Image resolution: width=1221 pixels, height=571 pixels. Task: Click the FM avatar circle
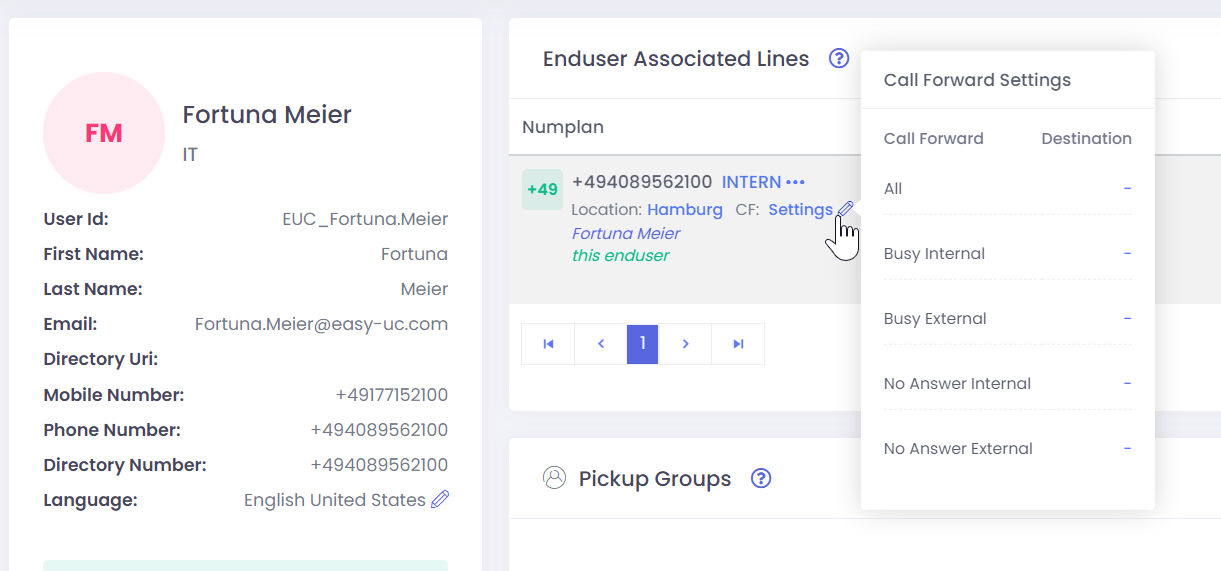[x=104, y=133]
